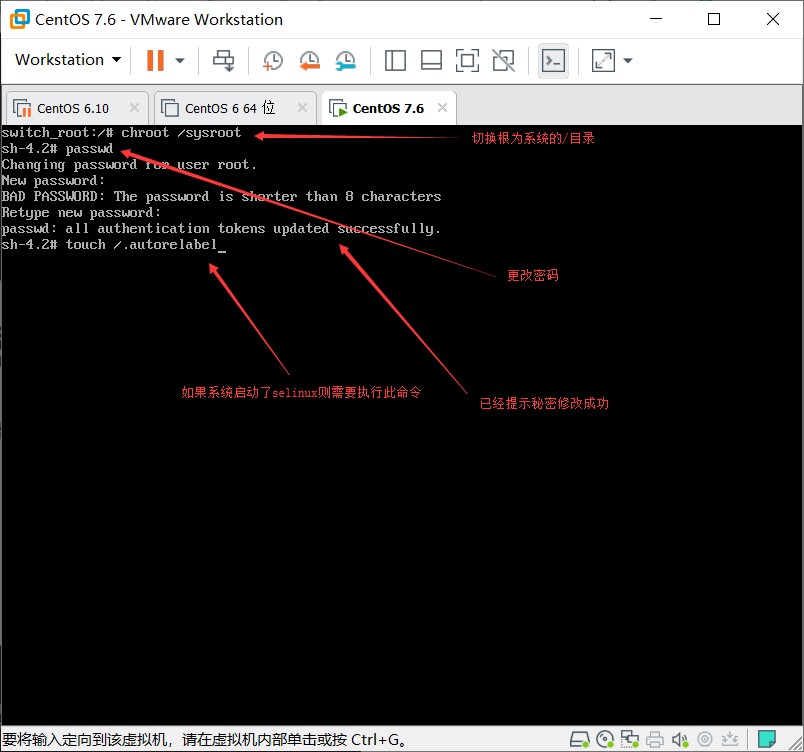This screenshot has height=752, width=804.
Task: Send Ctrl+Alt+Del to the virtual machine
Action: (224, 60)
